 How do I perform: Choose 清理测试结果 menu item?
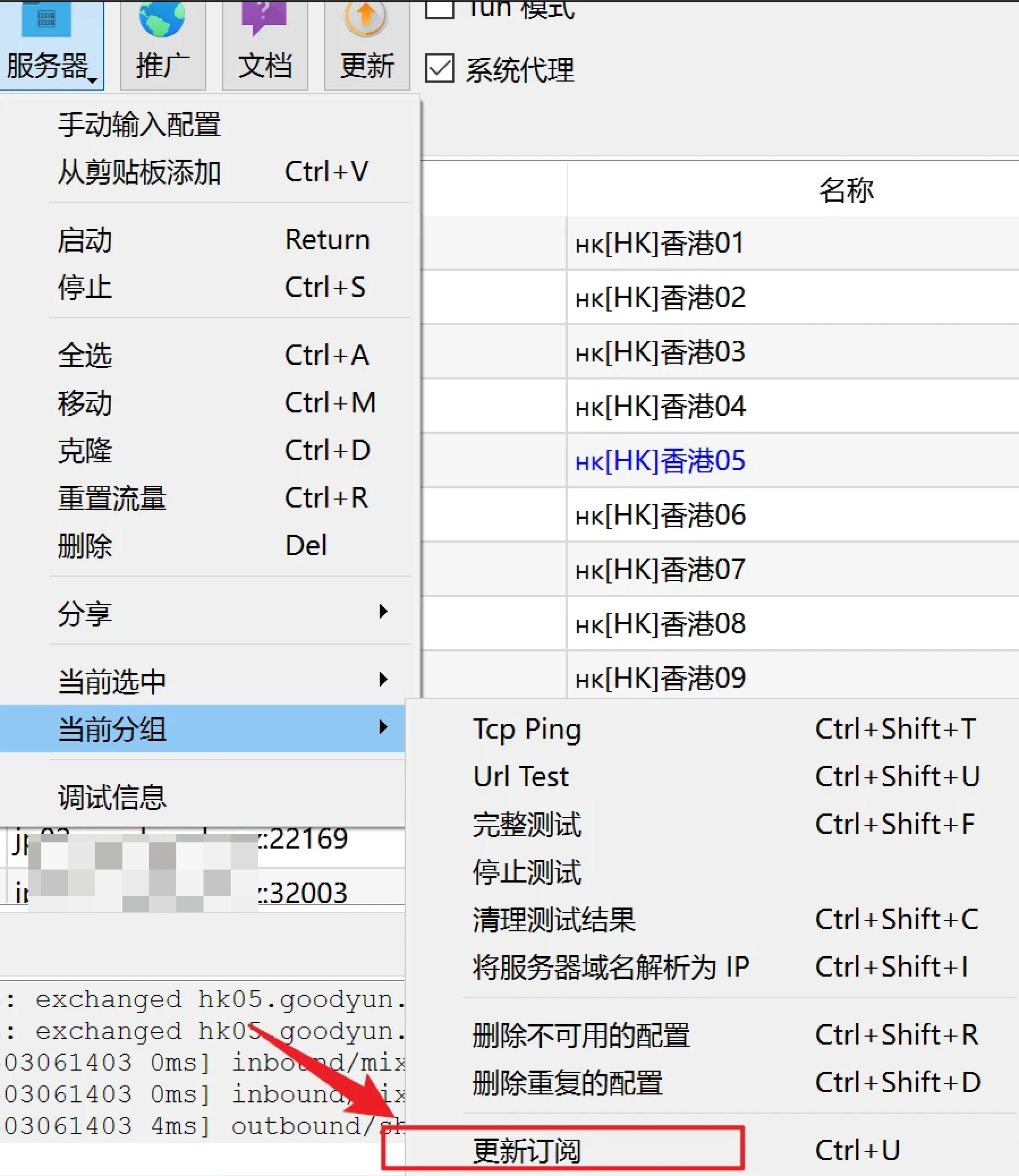click(554, 919)
